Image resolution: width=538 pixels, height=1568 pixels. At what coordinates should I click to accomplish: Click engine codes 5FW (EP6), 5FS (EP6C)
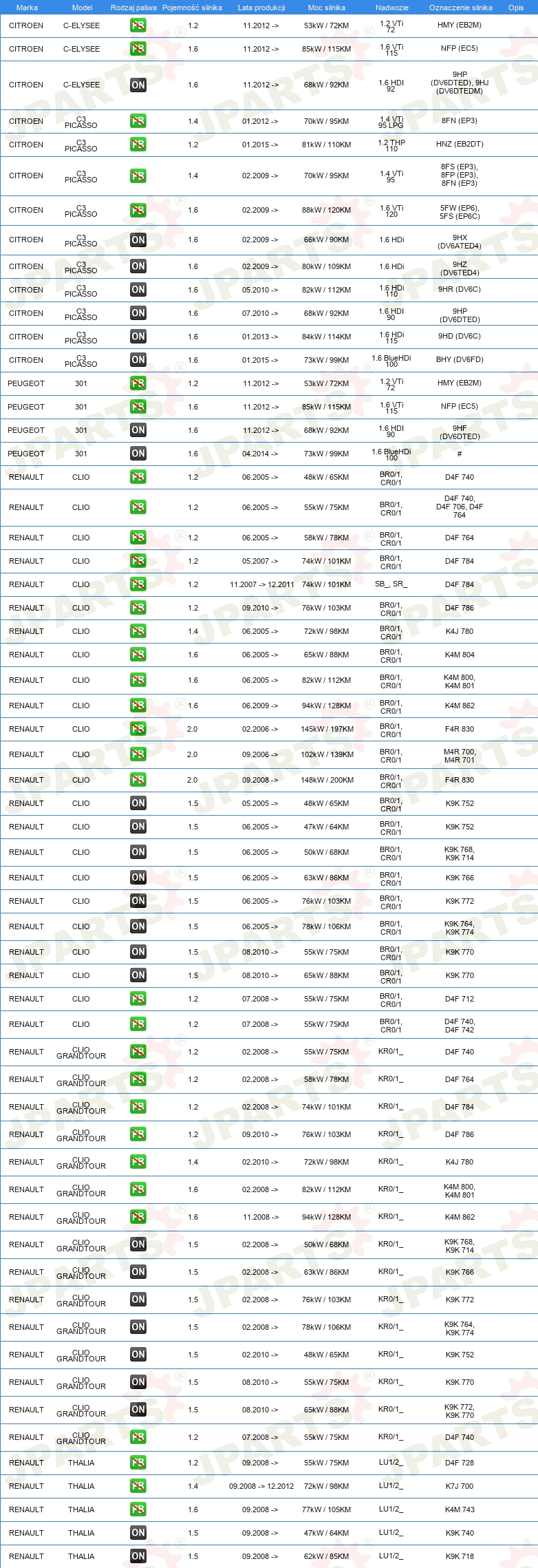coord(460,212)
